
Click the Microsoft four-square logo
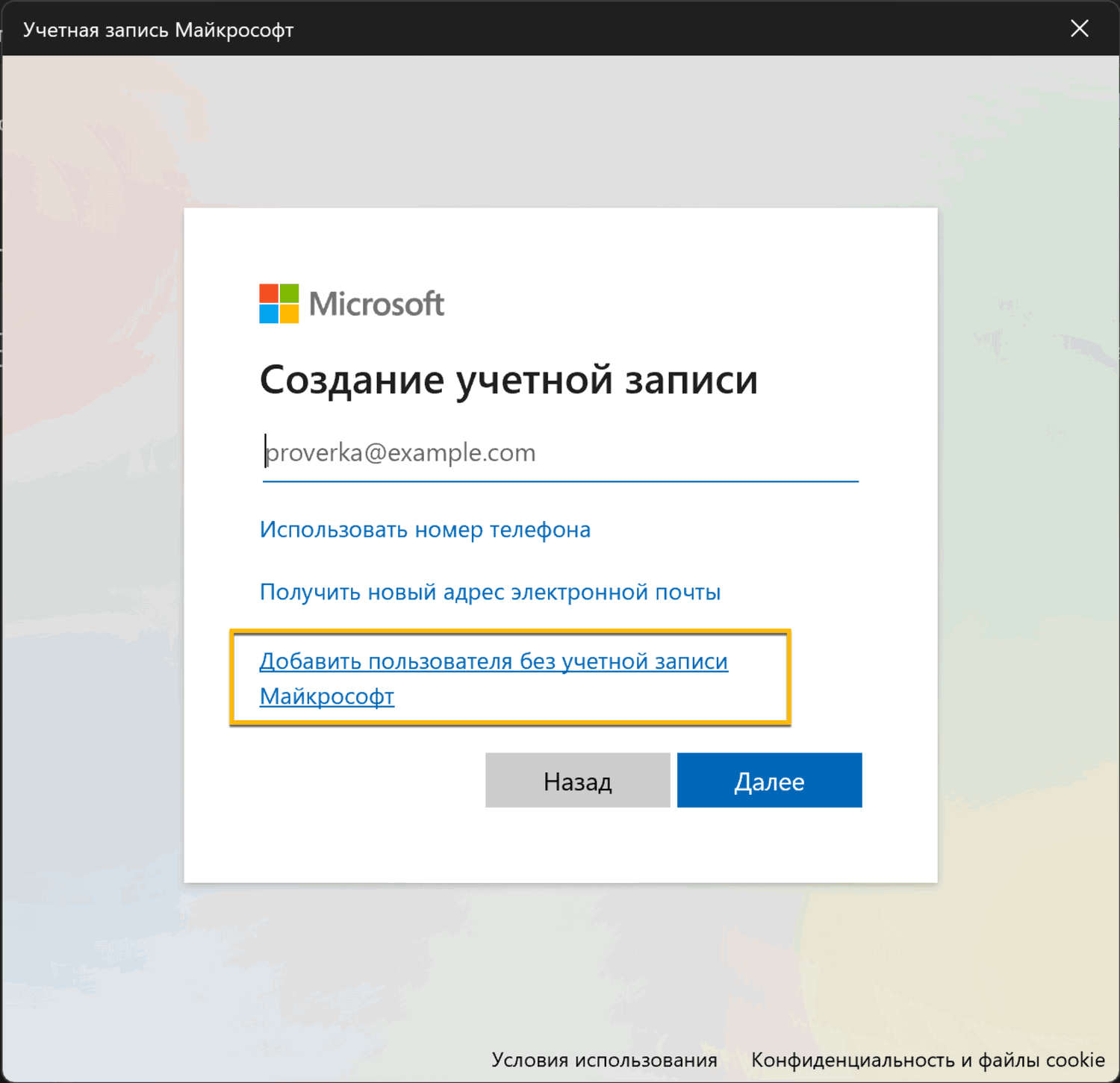point(279,303)
